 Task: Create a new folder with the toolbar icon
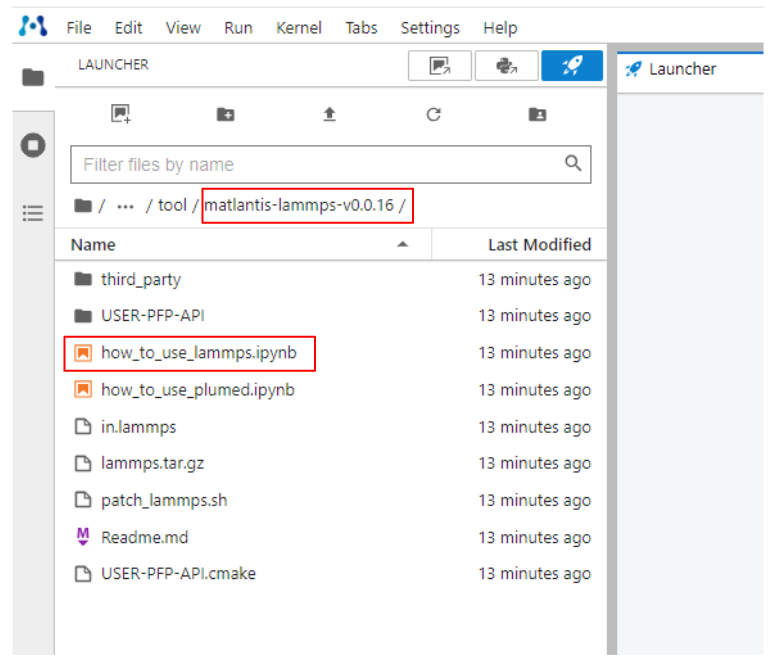(226, 114)
